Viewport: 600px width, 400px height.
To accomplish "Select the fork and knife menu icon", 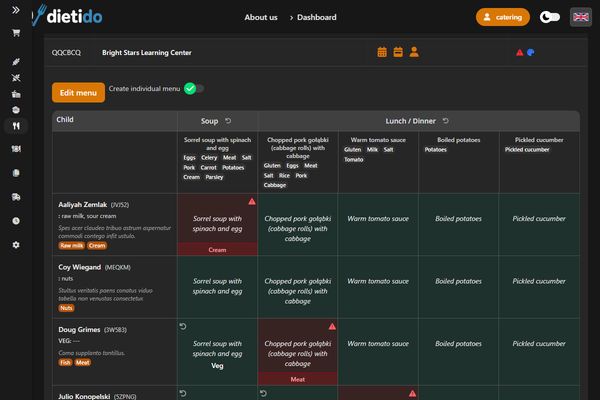I will (16, 126).
